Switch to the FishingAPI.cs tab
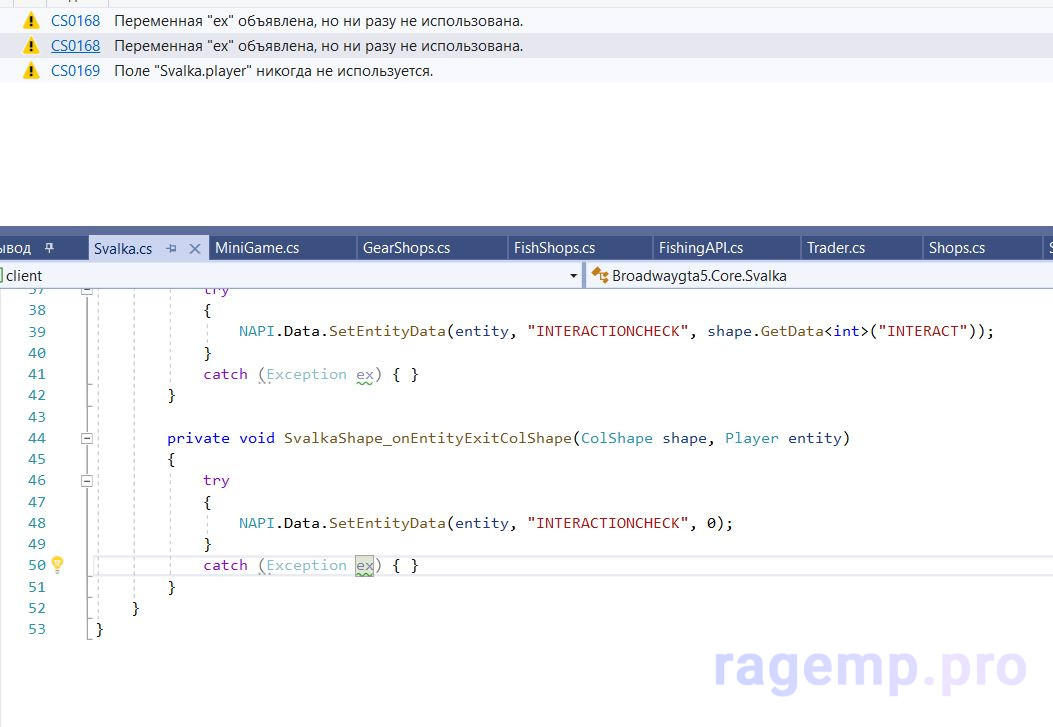1053x727 pixels. pos(700,248)
